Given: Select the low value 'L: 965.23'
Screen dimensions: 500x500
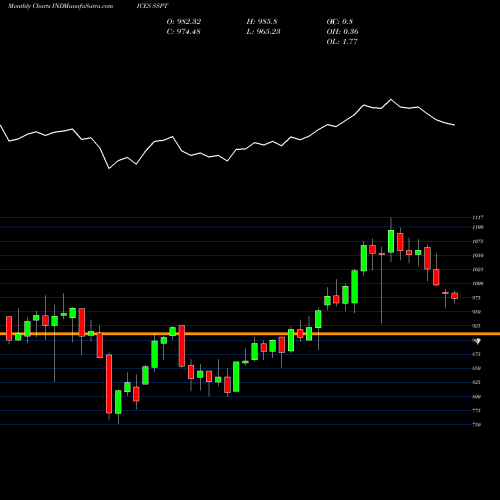Looking at the screenshot, I should point(263,32).
